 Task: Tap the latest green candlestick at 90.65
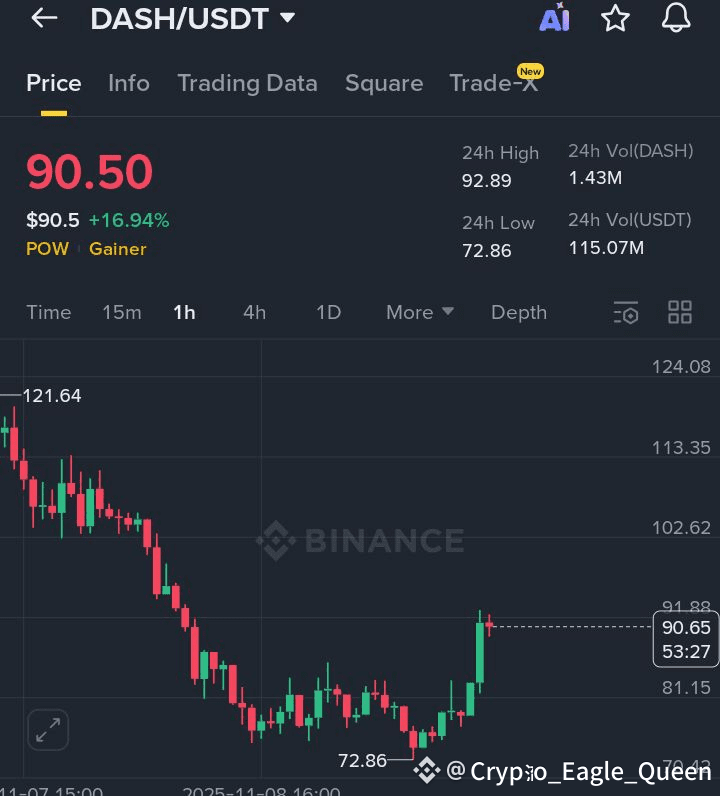[x=480, y=652]
